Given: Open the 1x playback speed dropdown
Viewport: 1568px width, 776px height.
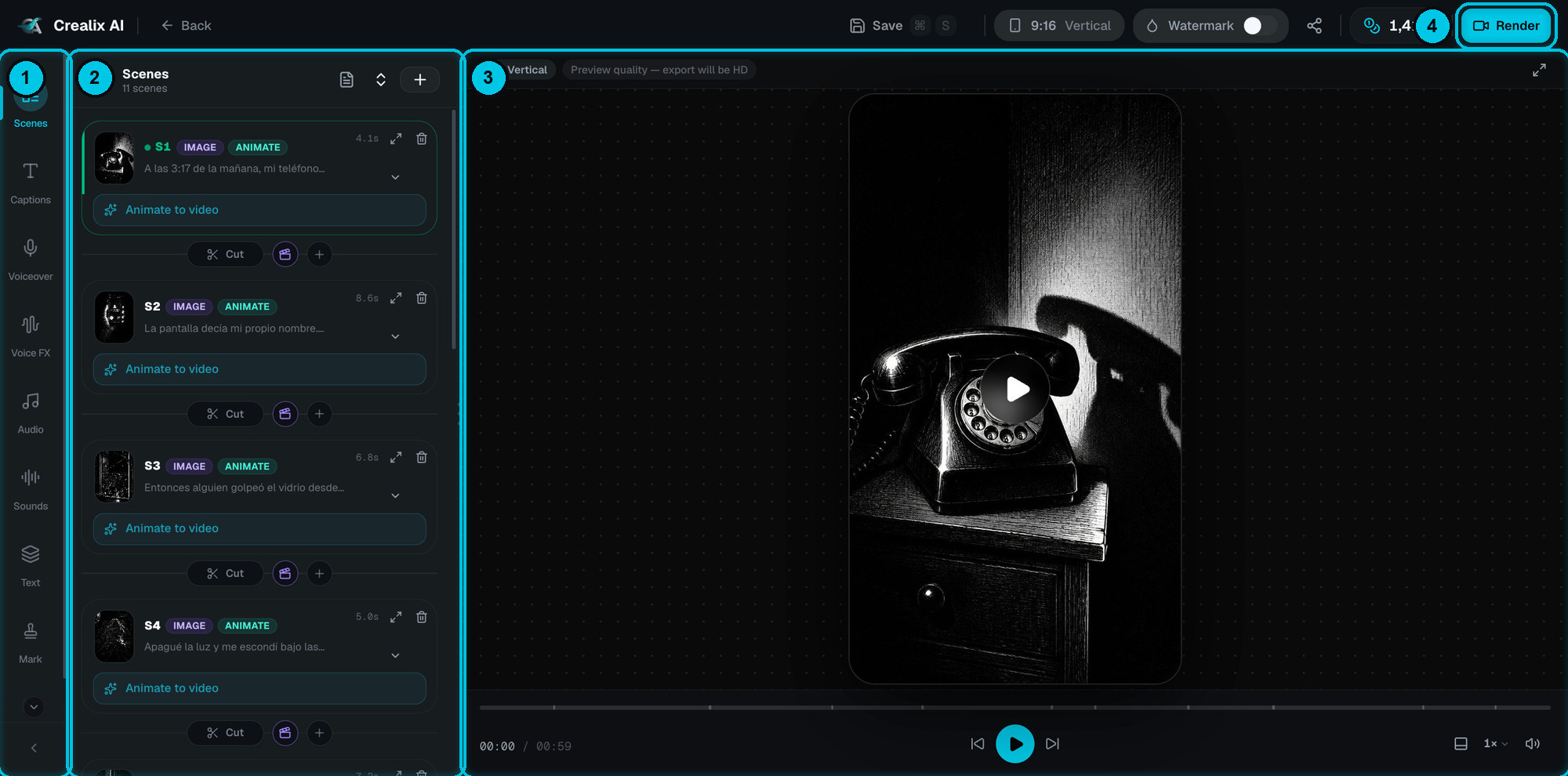Looking at the screenshot, I should [x=1495, y=744].
